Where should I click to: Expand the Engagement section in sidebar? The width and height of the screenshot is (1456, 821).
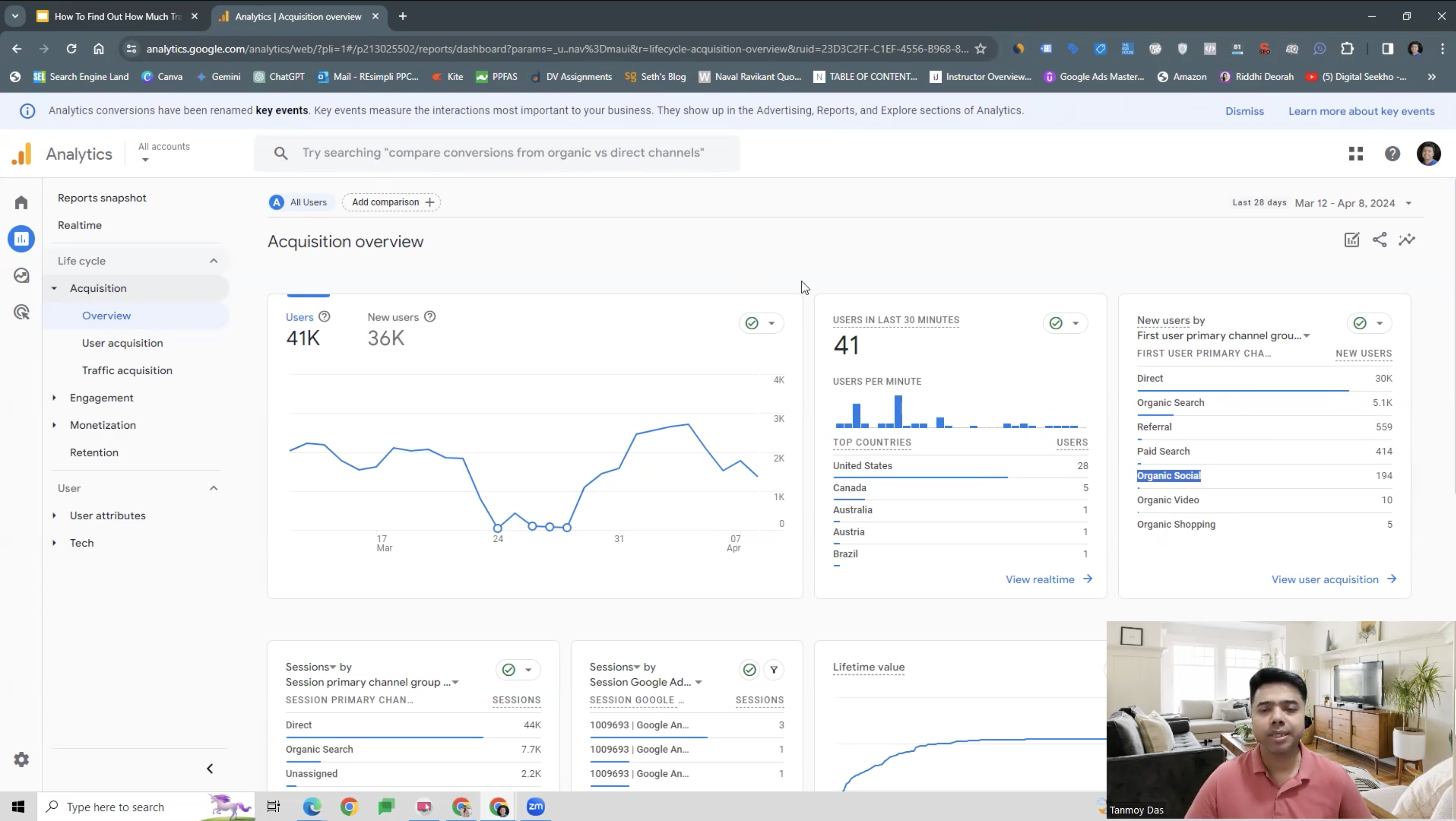tap(101, 397)
